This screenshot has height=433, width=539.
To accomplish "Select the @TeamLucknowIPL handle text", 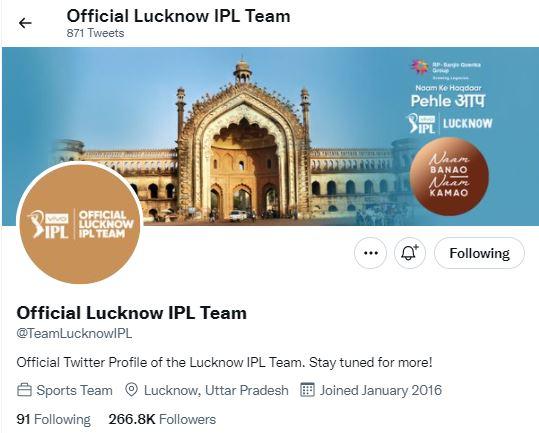I will click(74, 333).
